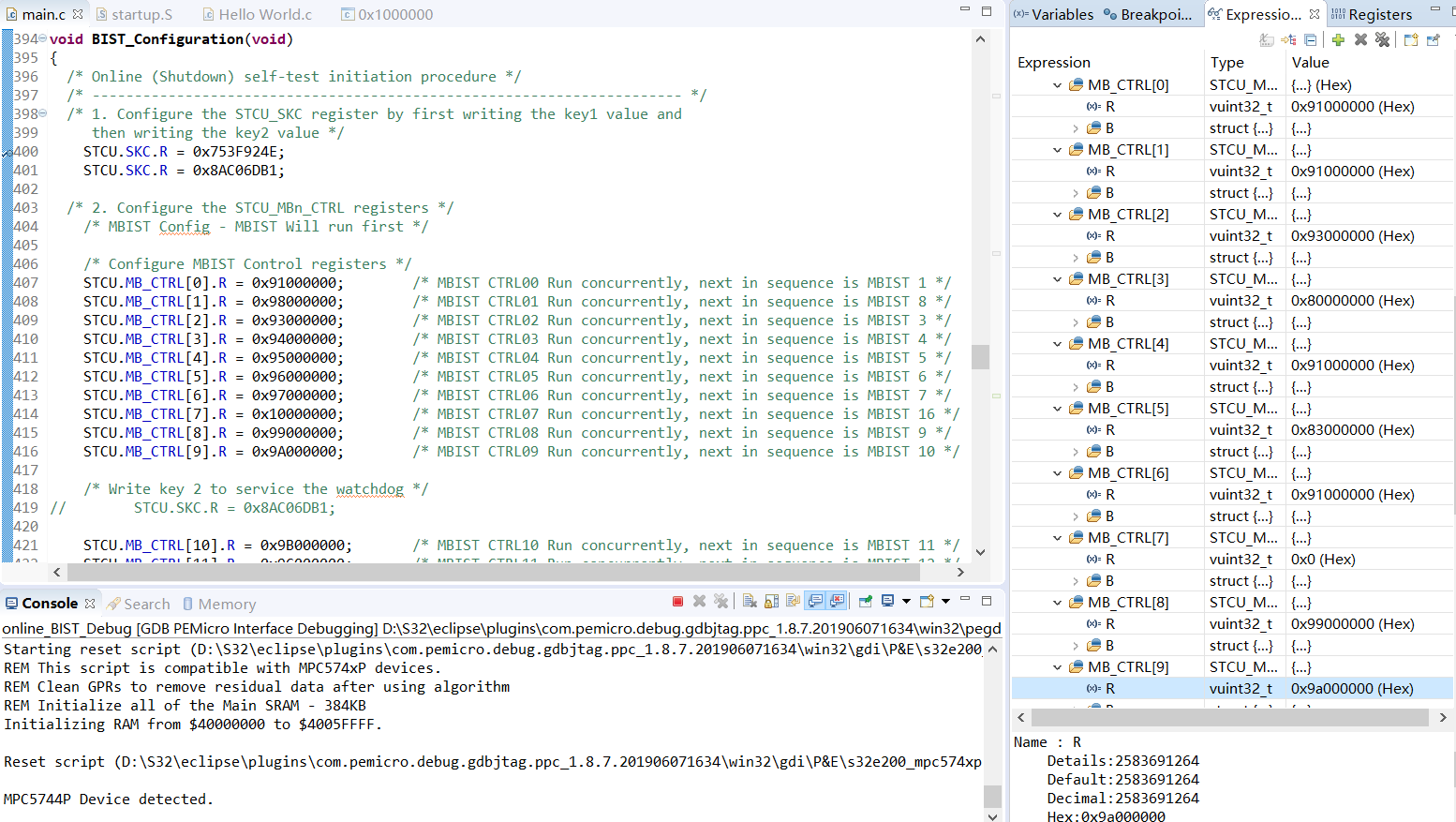The height and width of the screenshot is (822, 1456).
Task: Open the Display Selected Console dropdown arrow
Action: [906, 602]
